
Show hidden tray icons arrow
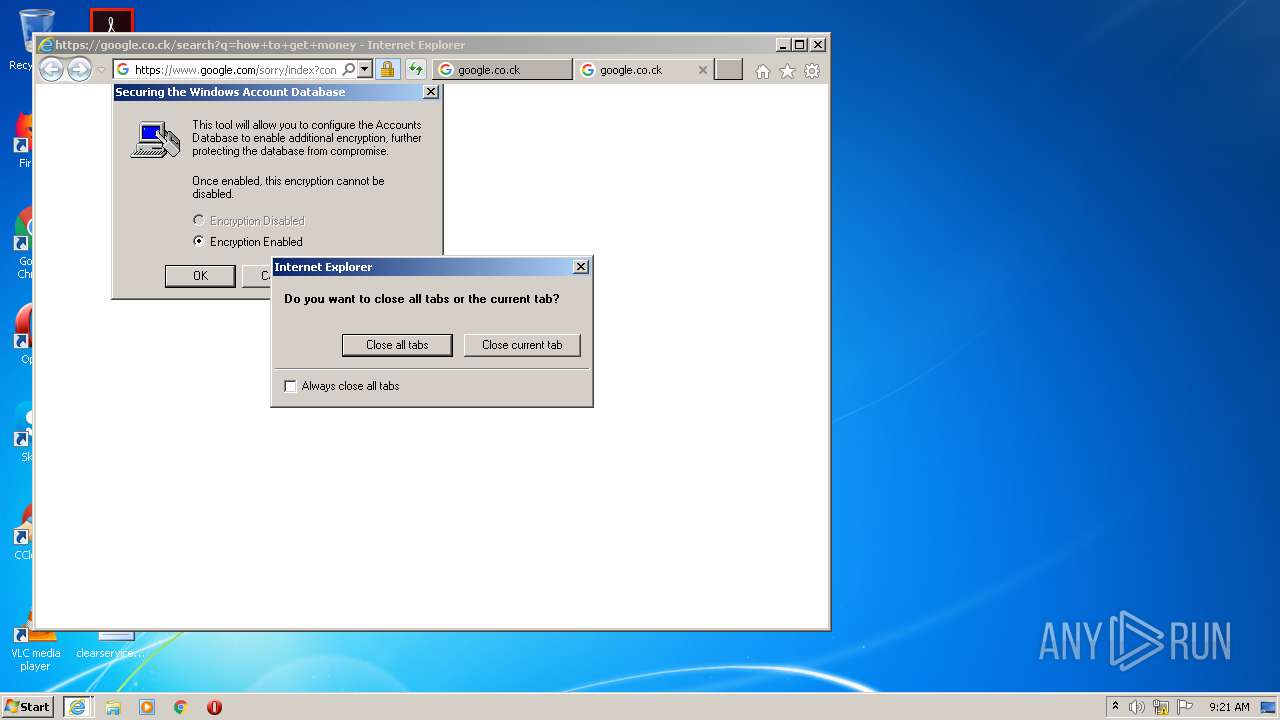(1115, 707)
